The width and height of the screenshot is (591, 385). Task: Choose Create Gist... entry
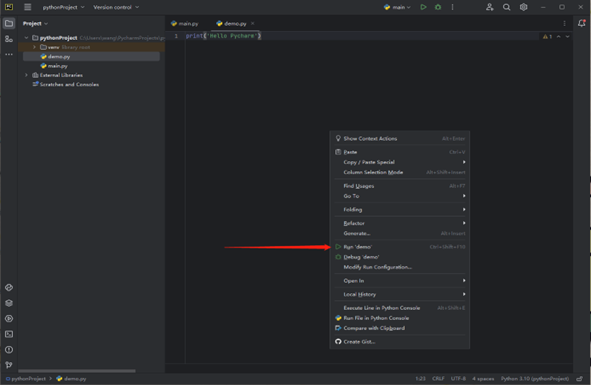click(x=400, y=342)
